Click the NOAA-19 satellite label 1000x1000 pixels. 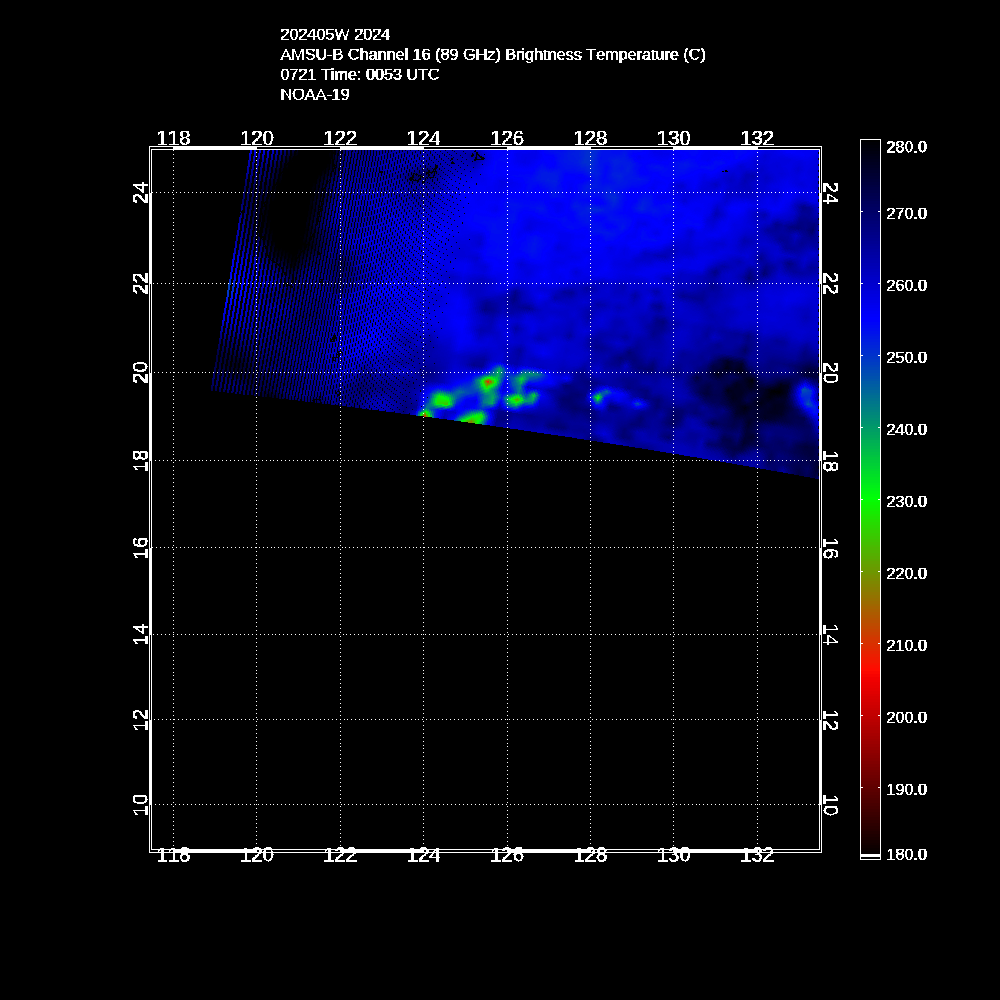click(314, 94)
